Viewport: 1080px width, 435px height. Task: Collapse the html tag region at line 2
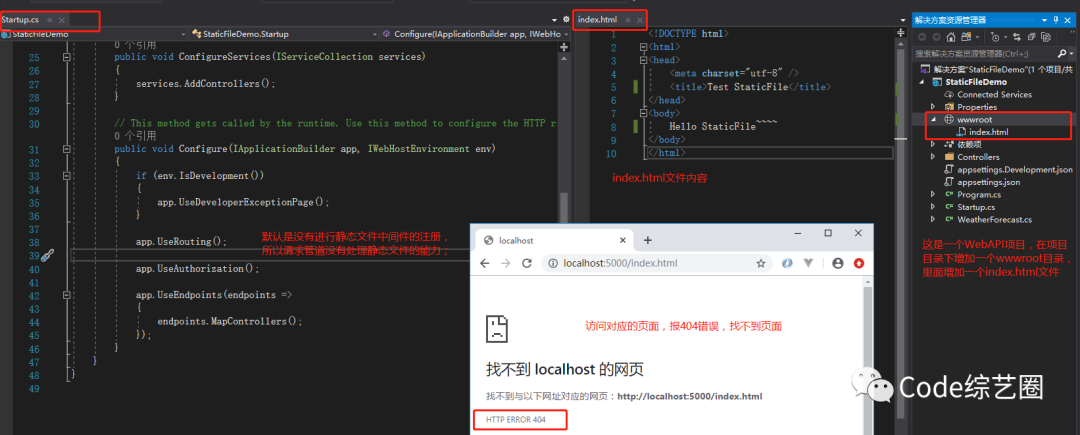pyautogui.click(x=643, y=47)
